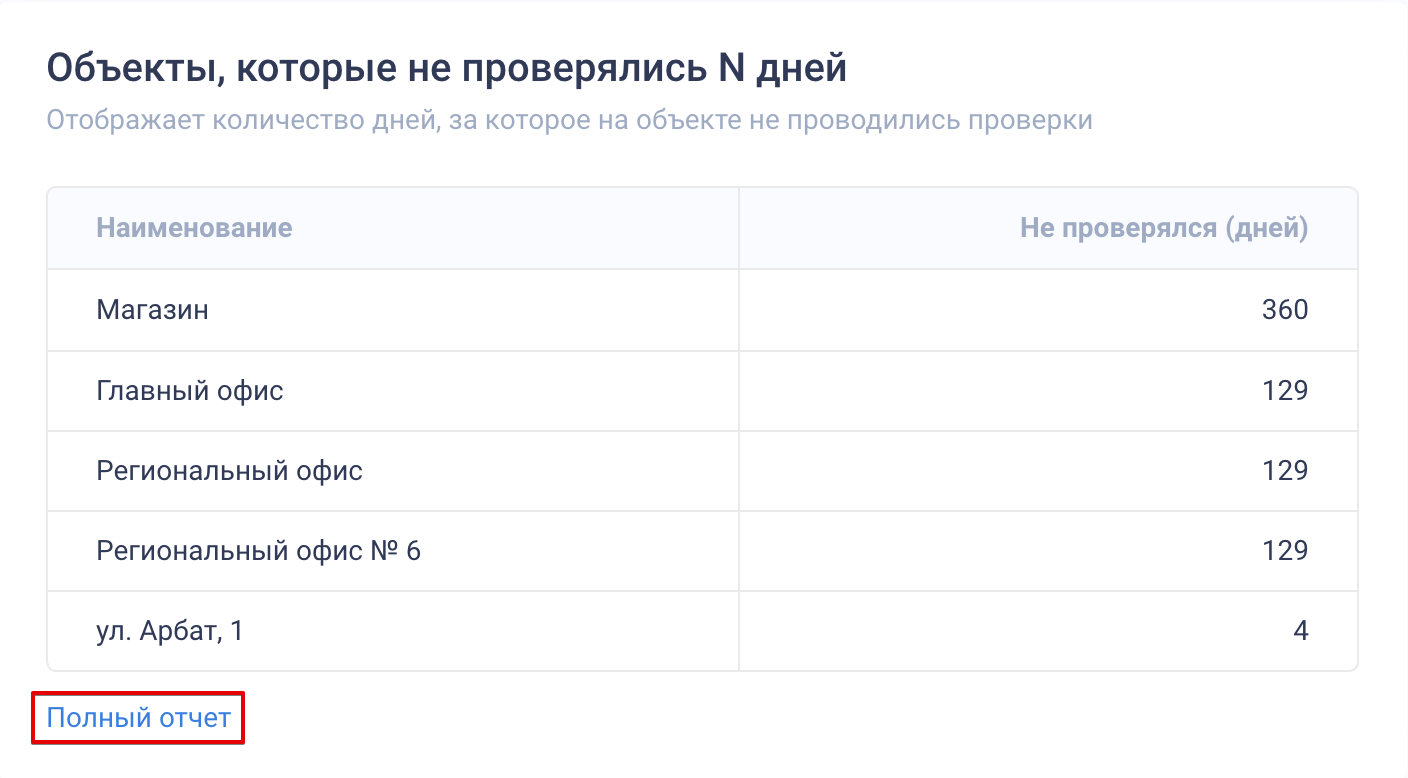Viewport: 1408px width, 778px height.
Task: Select the Региональный офис name cell
Action: [393, 470]
